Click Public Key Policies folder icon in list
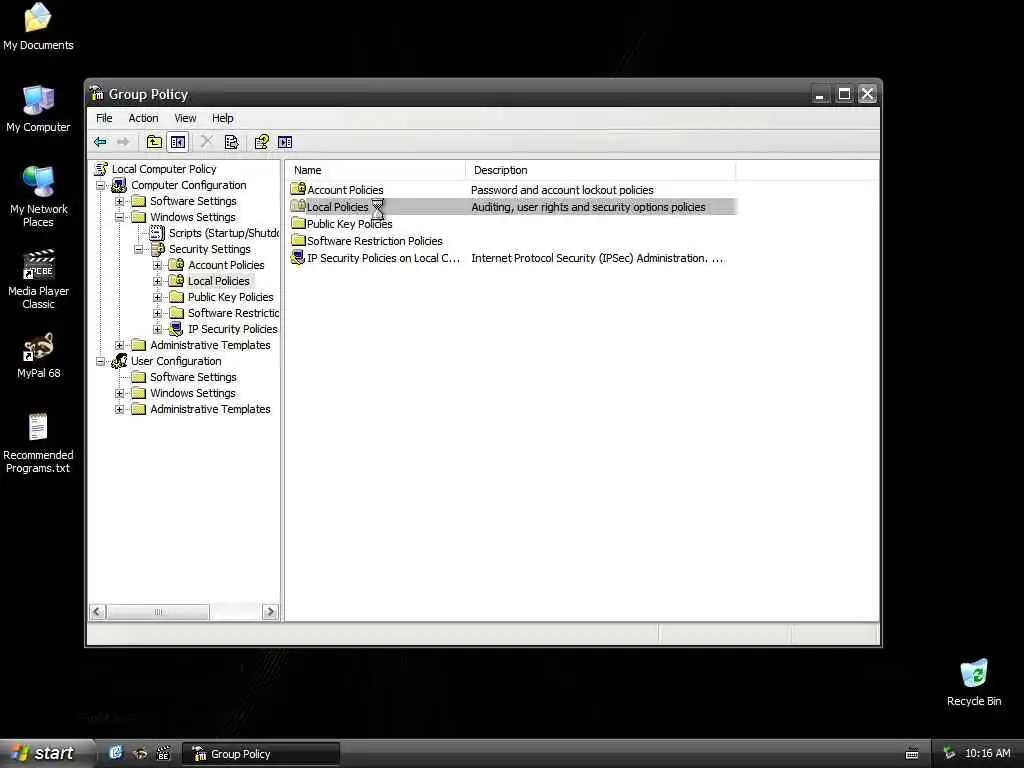Screen dimensions: 1024x768 point(298,223)
